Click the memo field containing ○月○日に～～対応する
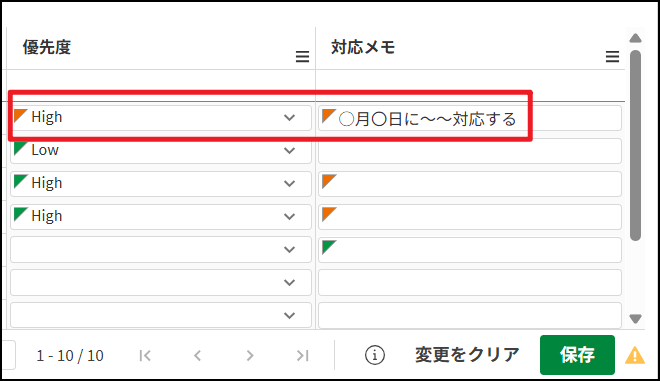This screenshot has height=381, width=660. 470,118
